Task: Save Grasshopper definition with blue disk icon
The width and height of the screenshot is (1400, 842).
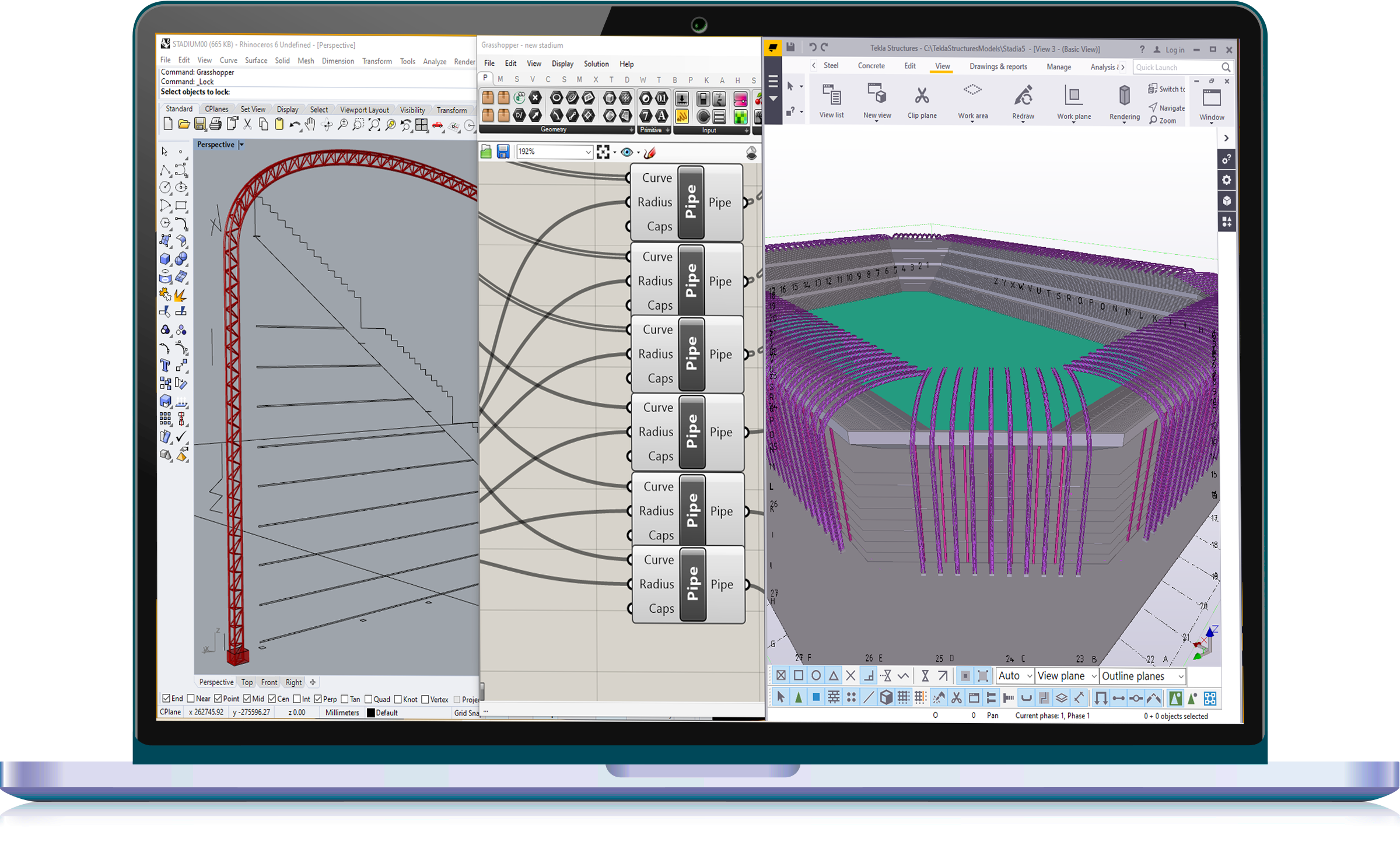Action: coord(503,152)
